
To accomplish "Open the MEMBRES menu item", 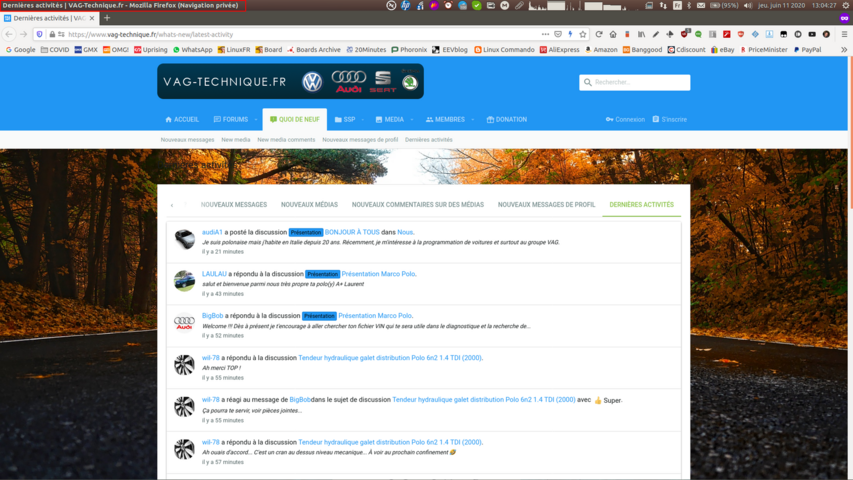I will pos(445,119).
